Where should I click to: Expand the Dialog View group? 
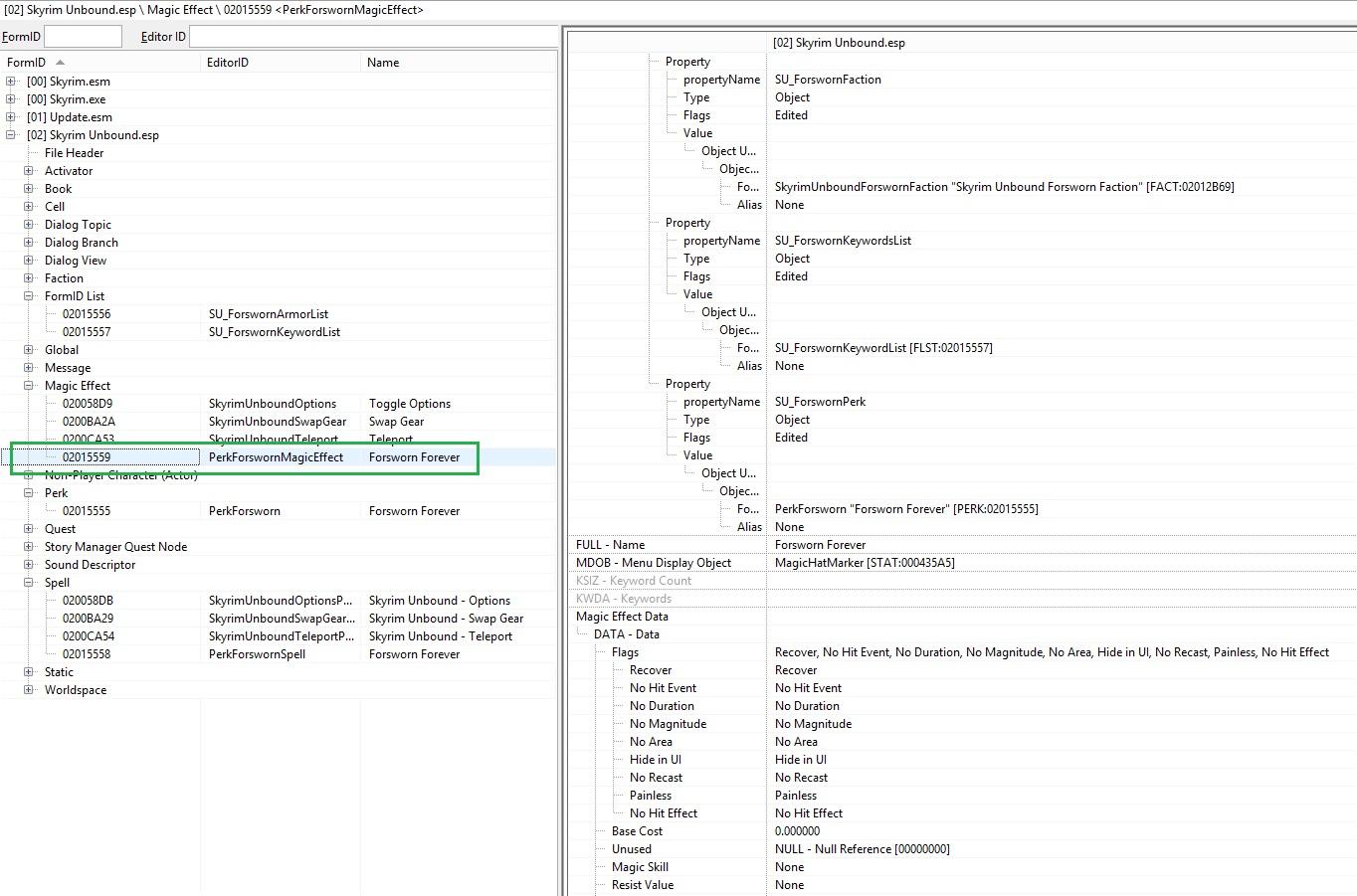pos(29,261)
